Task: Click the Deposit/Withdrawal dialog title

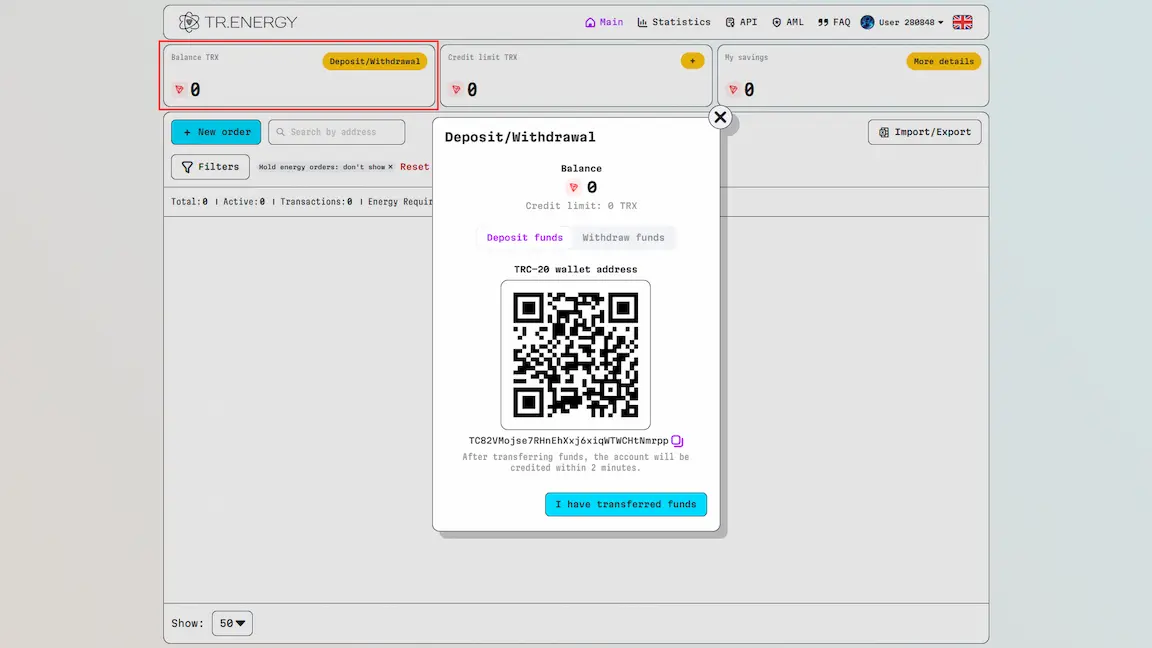Action: point(520,137)
